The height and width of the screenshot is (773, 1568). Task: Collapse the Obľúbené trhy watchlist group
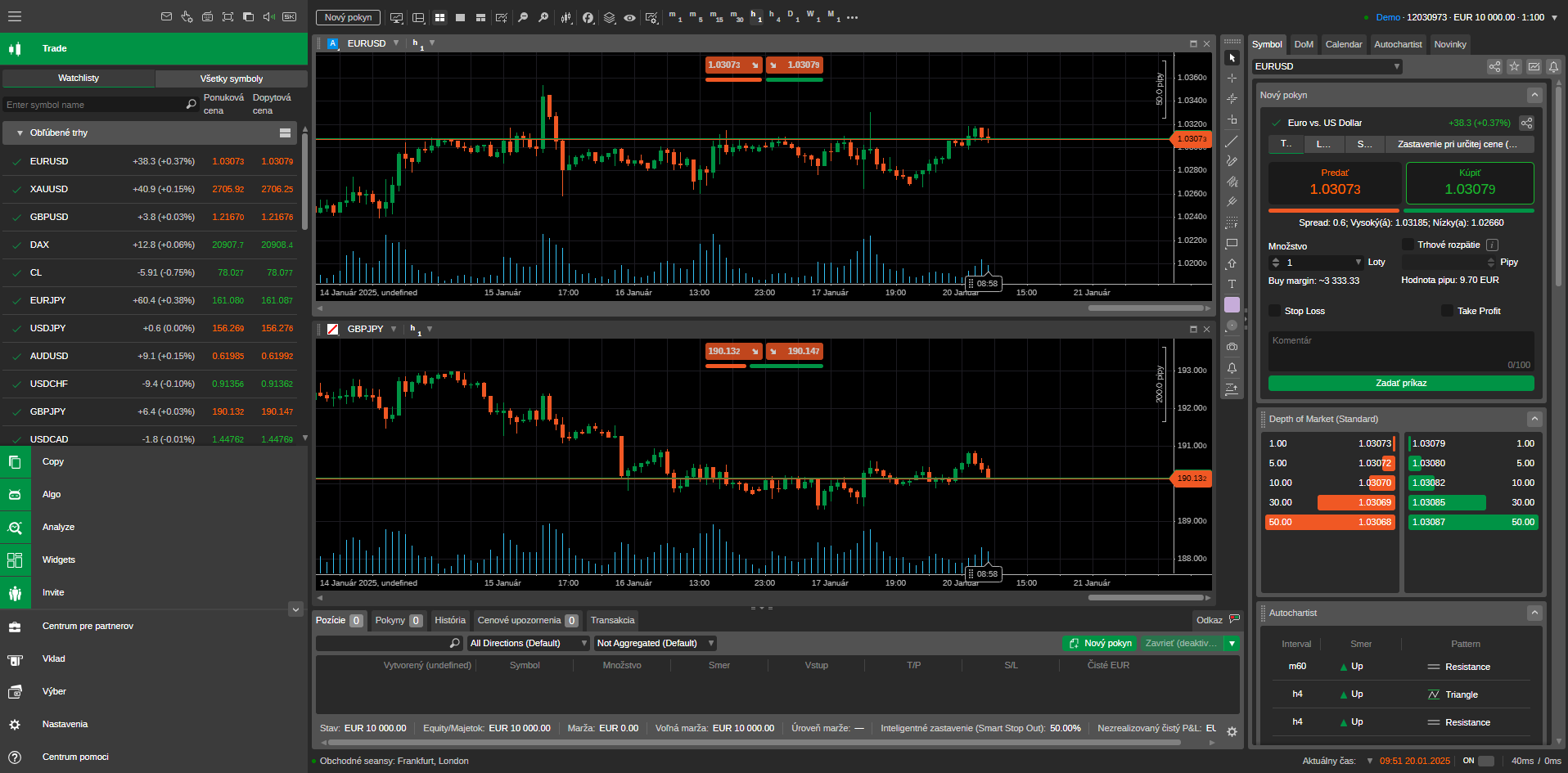point(20,133)
